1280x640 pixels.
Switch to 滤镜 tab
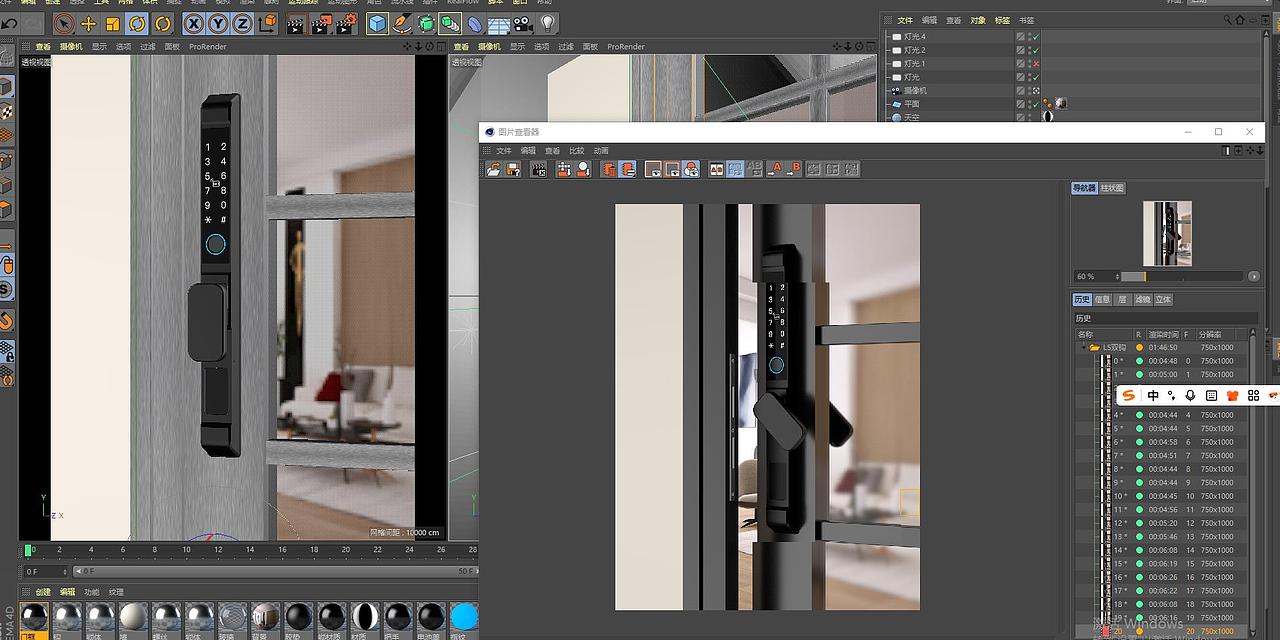(x=1143, y=299)
